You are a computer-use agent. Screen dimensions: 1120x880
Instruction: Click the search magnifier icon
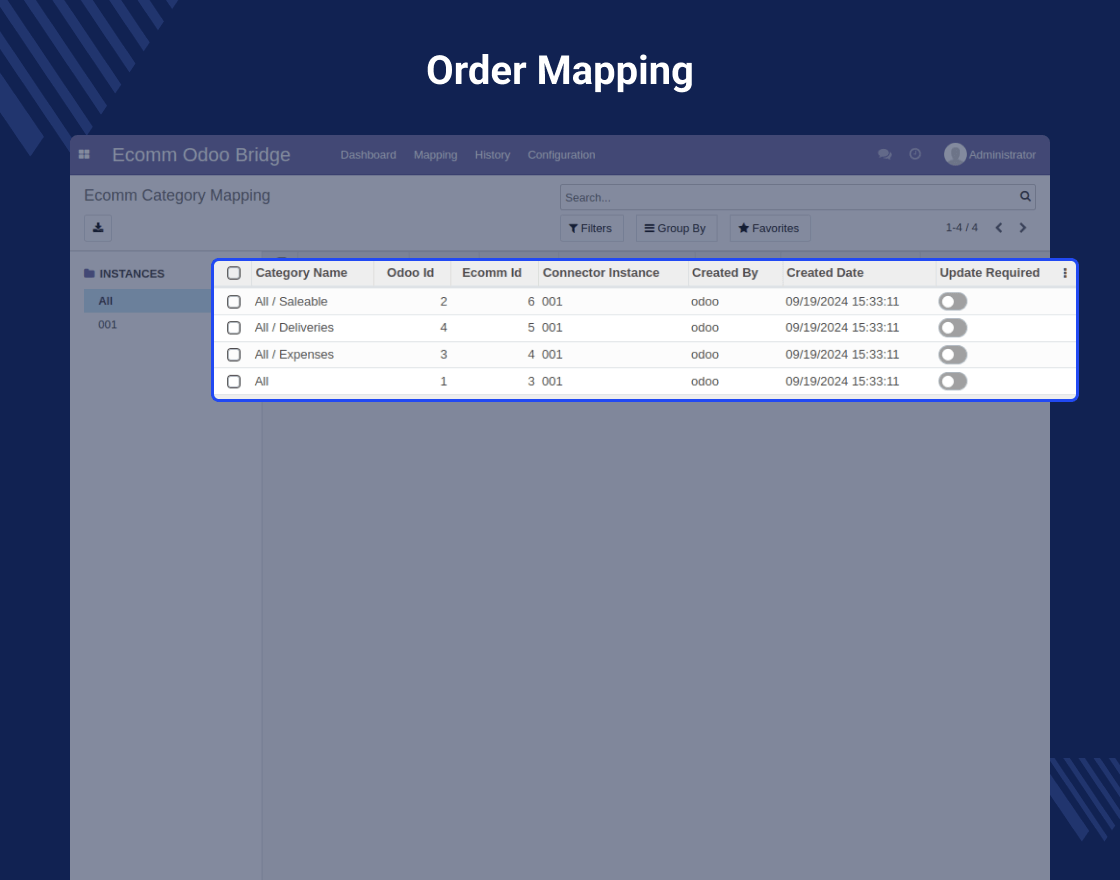pyautogui.click(x=1025, y=196)
